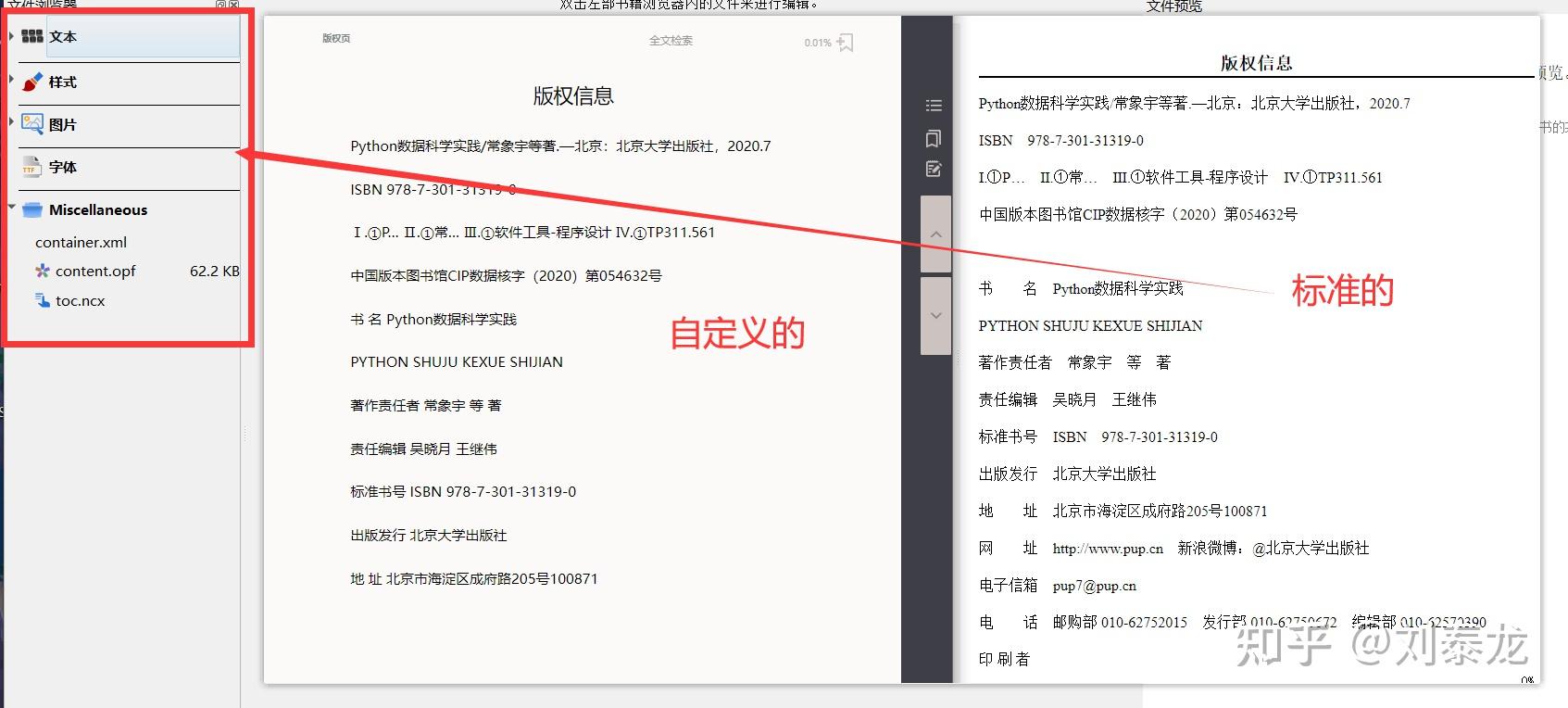The image size is (1568, 708).
Task: Click the 版权信息 heading in the reader page
Action: (573, 95)
